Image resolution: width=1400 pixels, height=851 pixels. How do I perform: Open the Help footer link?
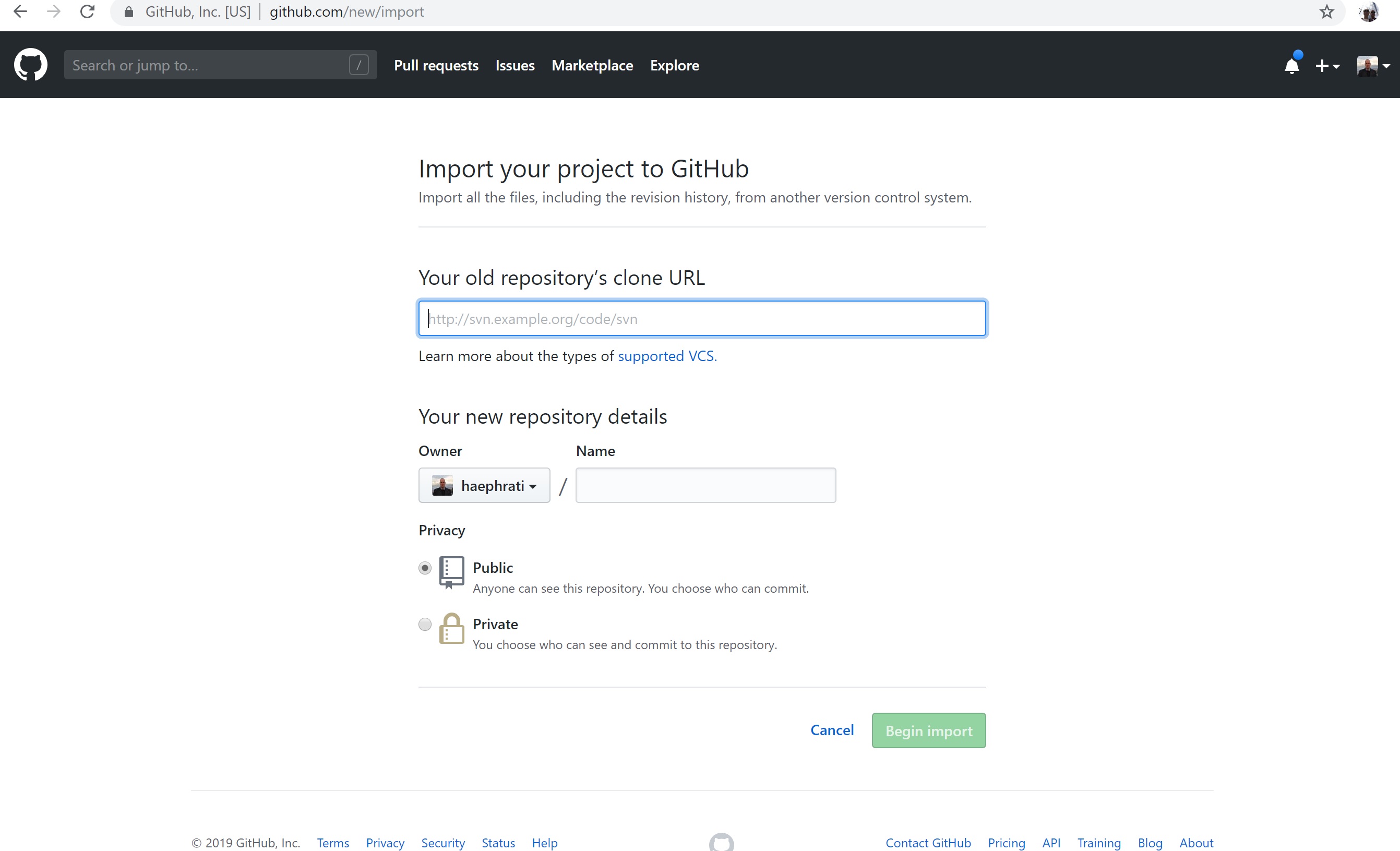point(544,843)
